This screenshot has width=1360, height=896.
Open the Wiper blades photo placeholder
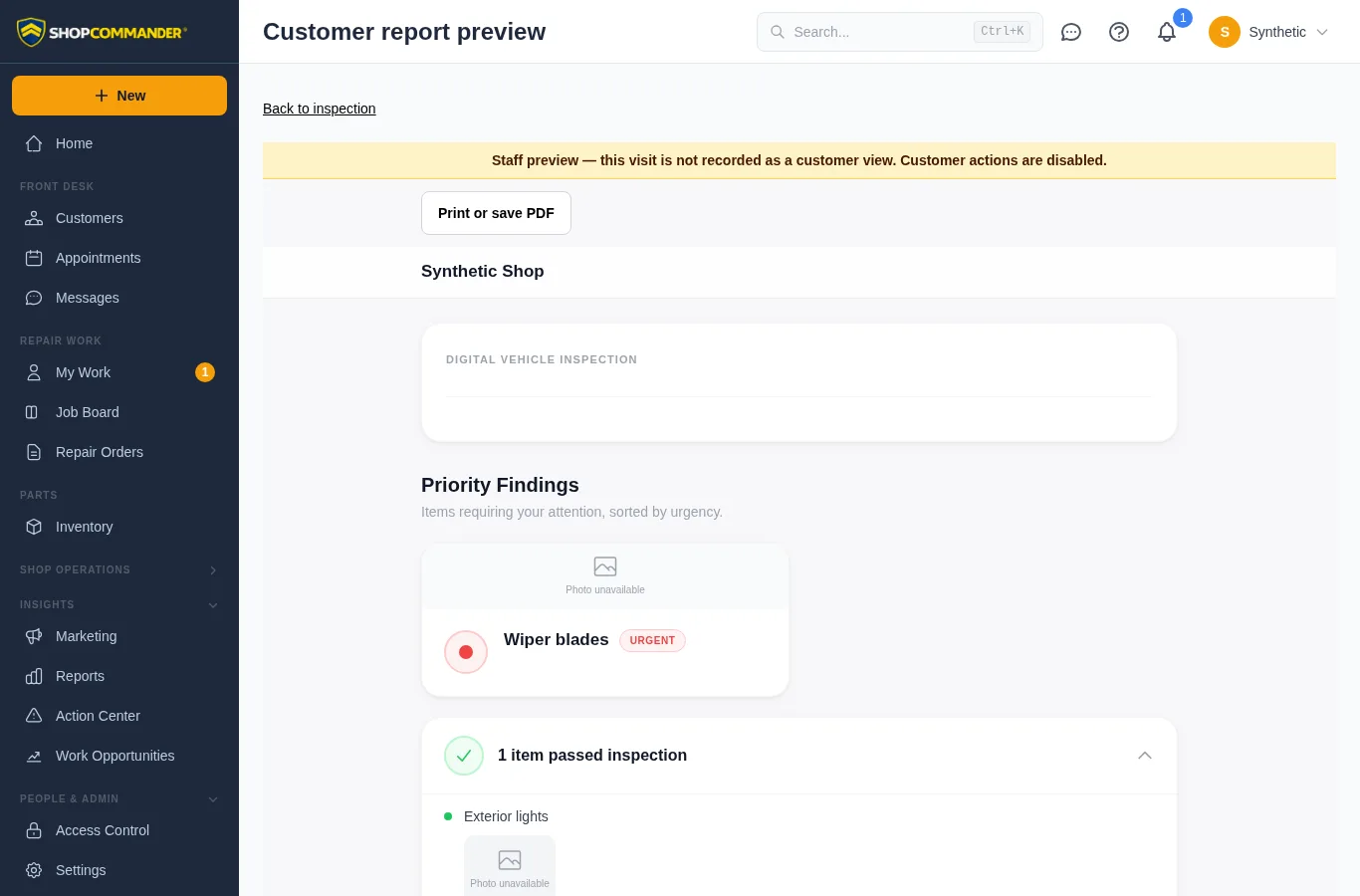[x=605, y=576]
